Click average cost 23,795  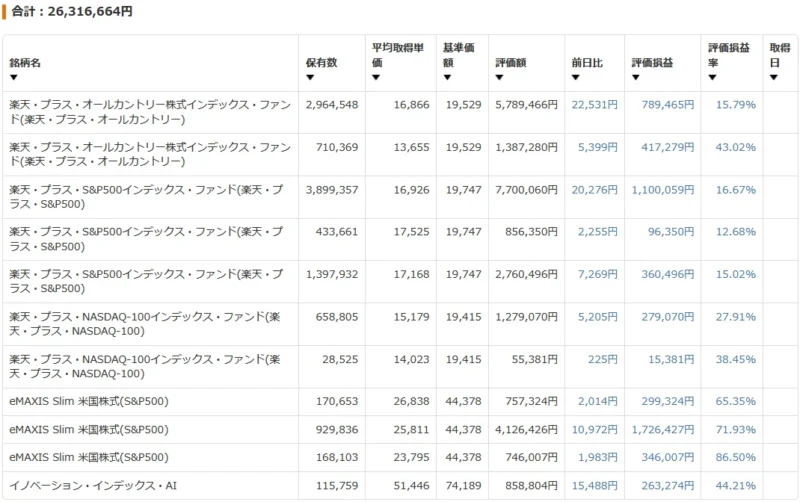[411, 457]
